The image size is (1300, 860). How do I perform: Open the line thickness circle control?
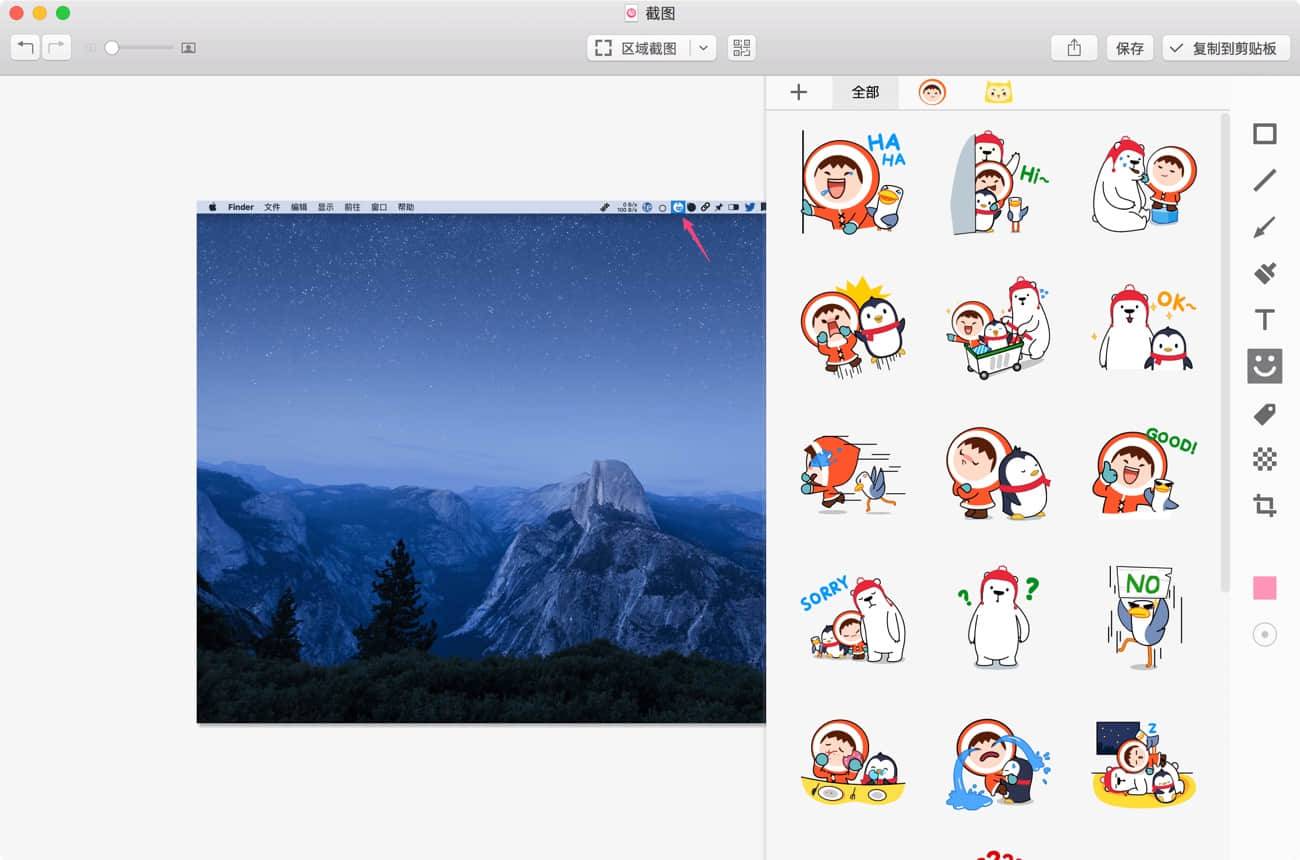(1265, 634)
